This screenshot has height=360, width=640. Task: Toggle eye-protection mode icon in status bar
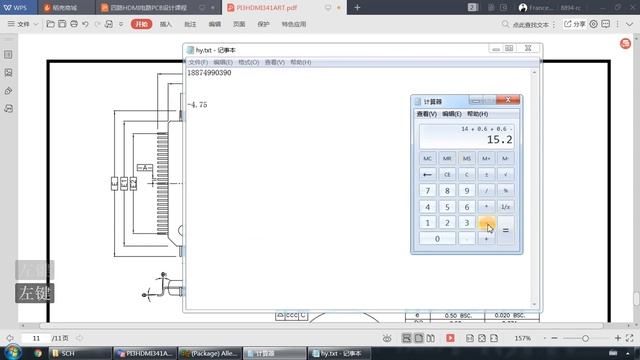pos(387,338)
